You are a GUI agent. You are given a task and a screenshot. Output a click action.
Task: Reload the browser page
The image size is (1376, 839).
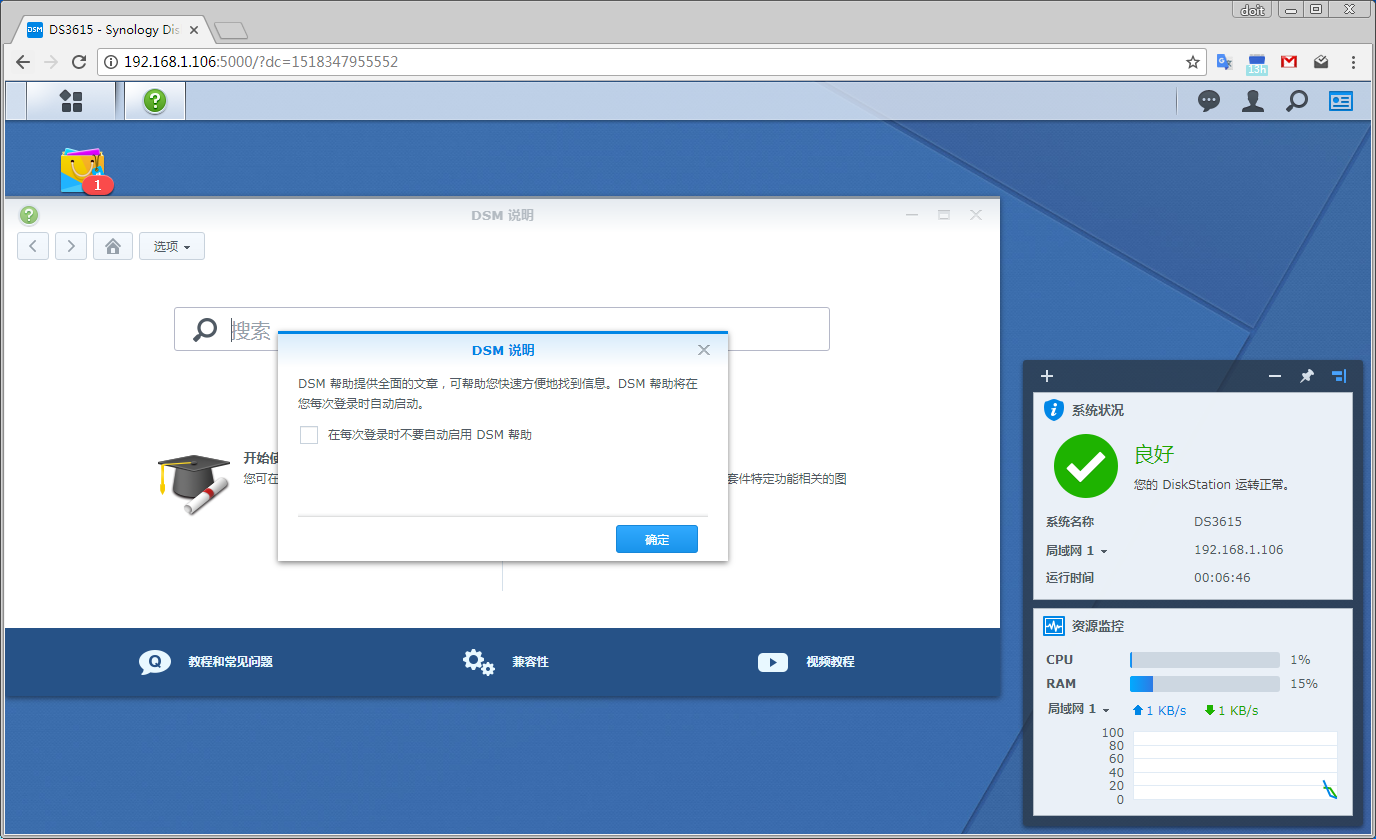pos(79,62)
